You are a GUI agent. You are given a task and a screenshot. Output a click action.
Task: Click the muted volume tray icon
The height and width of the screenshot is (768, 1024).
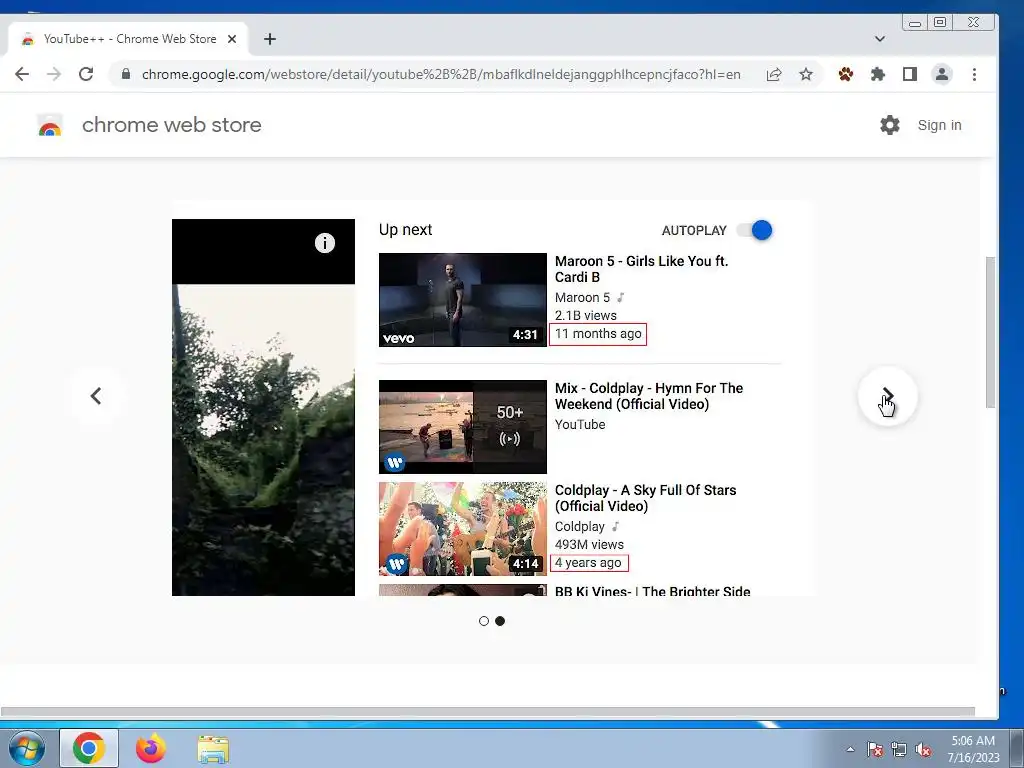coord(923,749)
